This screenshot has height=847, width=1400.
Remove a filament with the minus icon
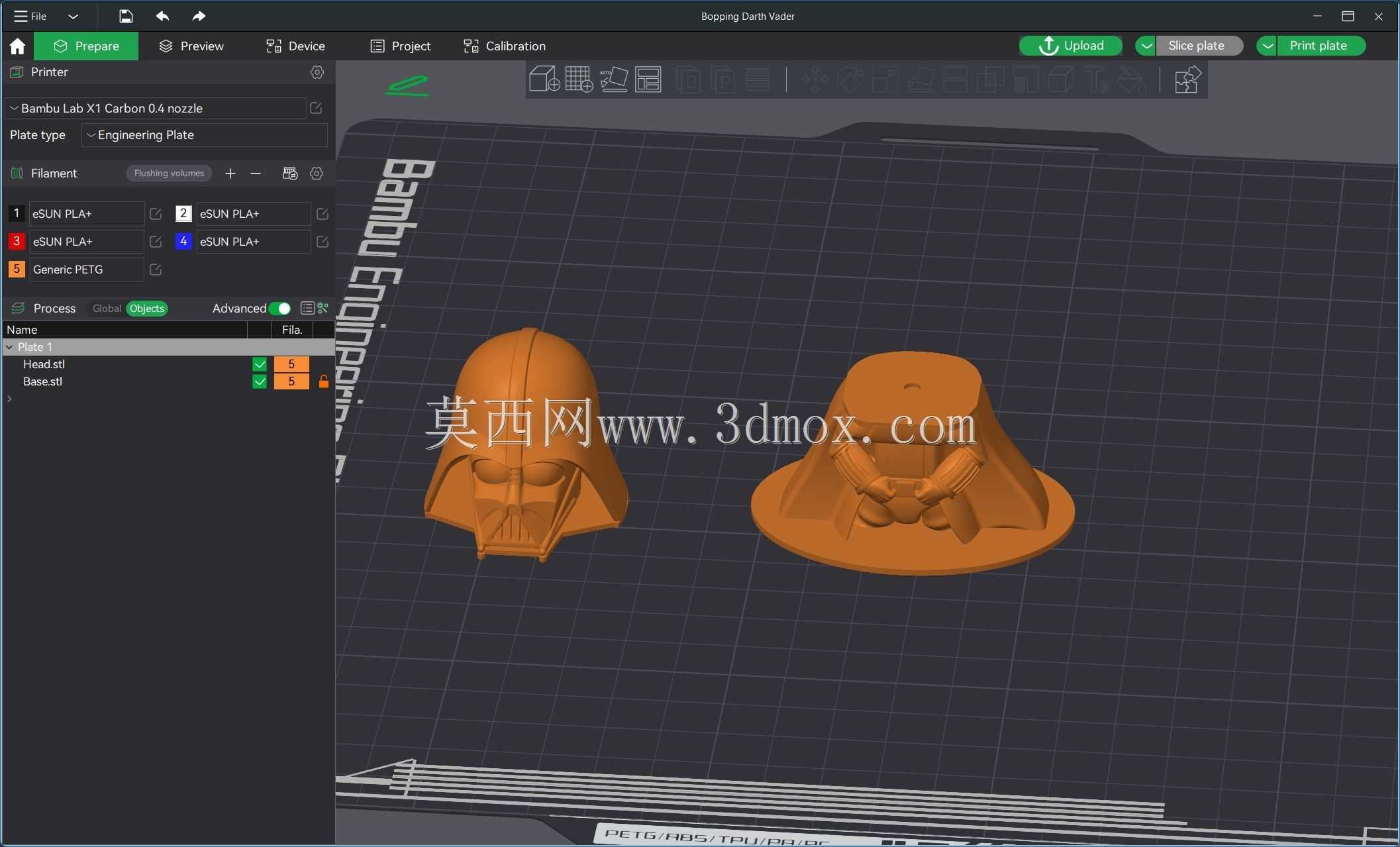(x=256, y=174)
